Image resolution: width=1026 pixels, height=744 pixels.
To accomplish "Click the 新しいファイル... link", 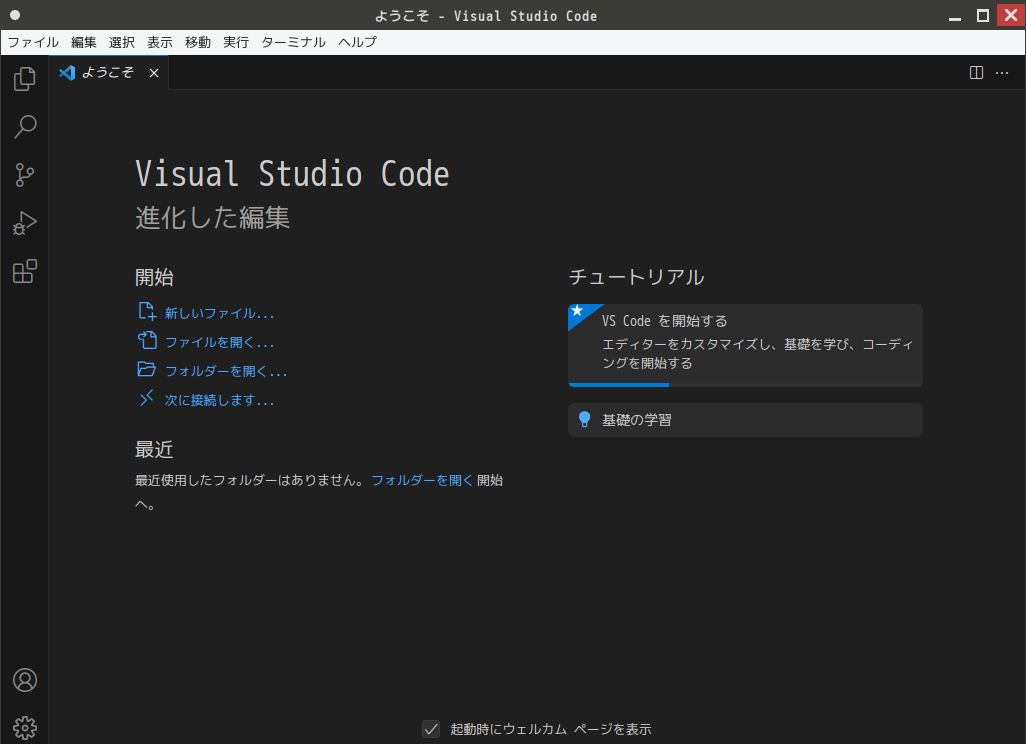I will coord(219,313).
